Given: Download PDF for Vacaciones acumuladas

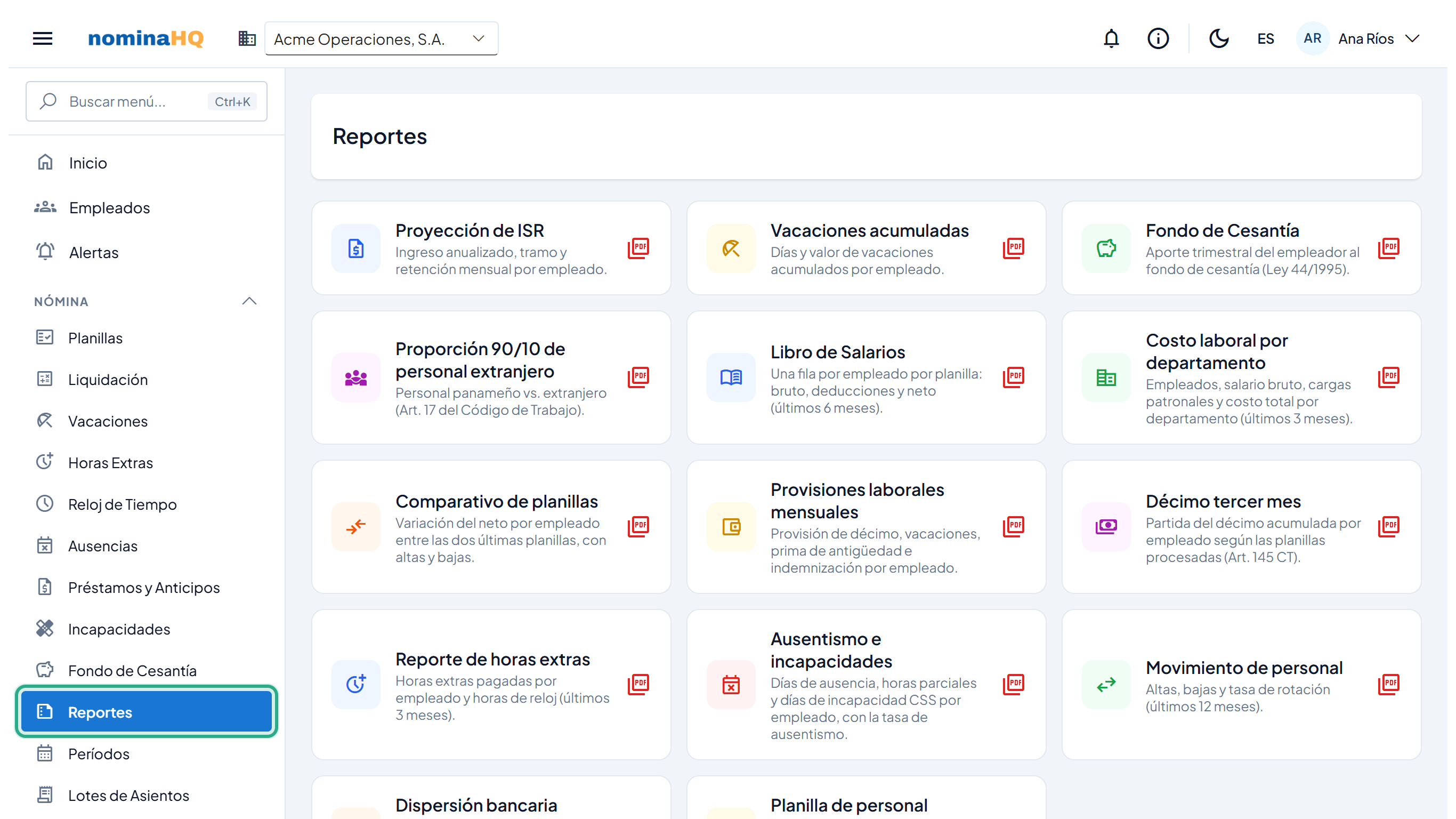Looking at the screenshot, I should click(1014, 248).
